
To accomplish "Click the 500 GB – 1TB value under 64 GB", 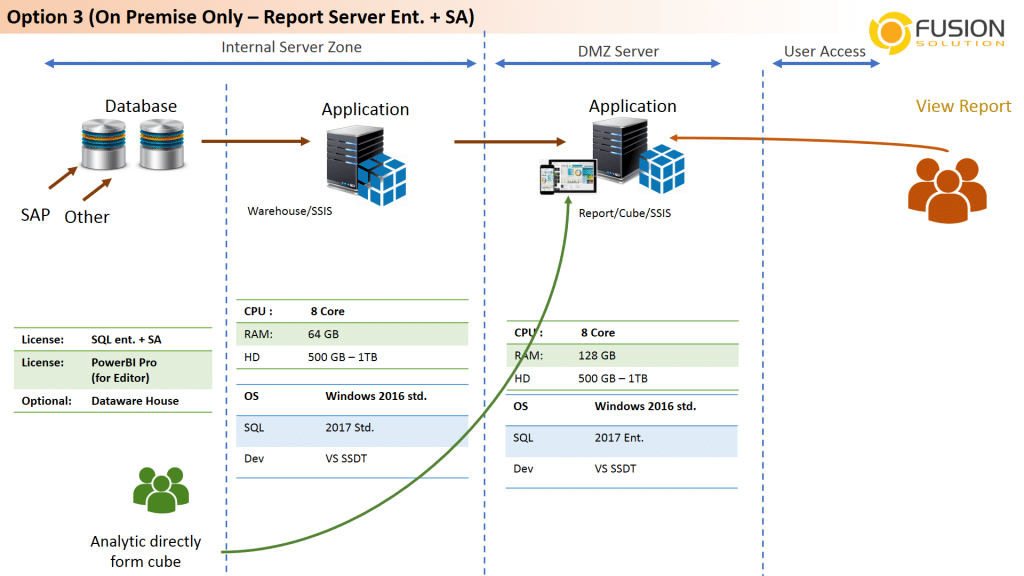I will 342,357.
